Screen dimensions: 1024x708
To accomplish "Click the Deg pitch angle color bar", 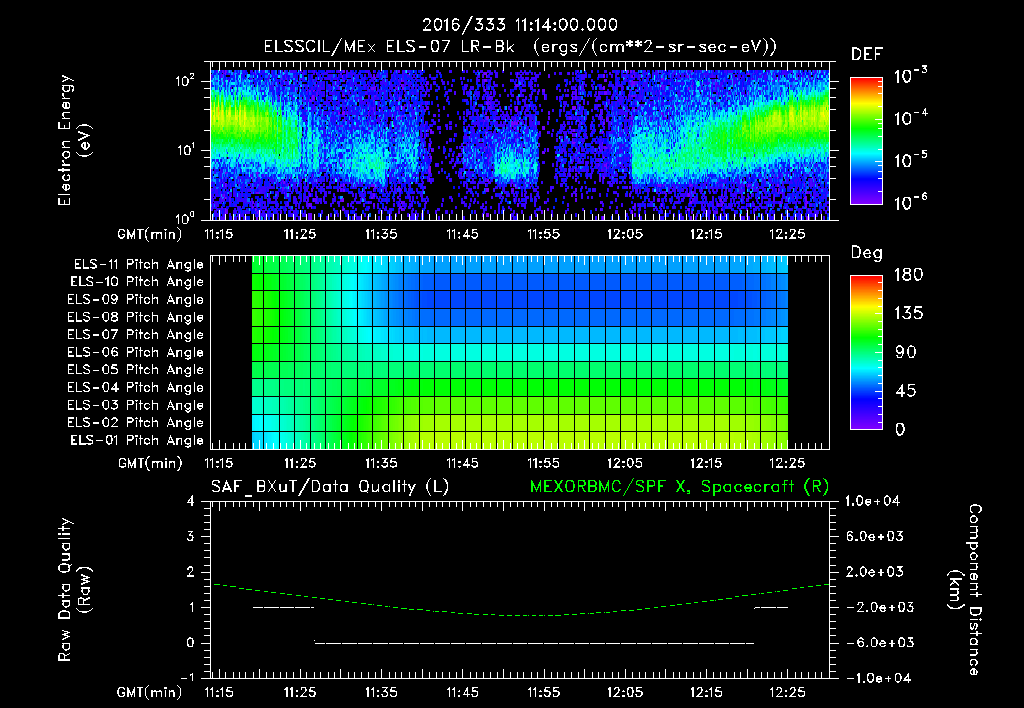I will 866,352.
